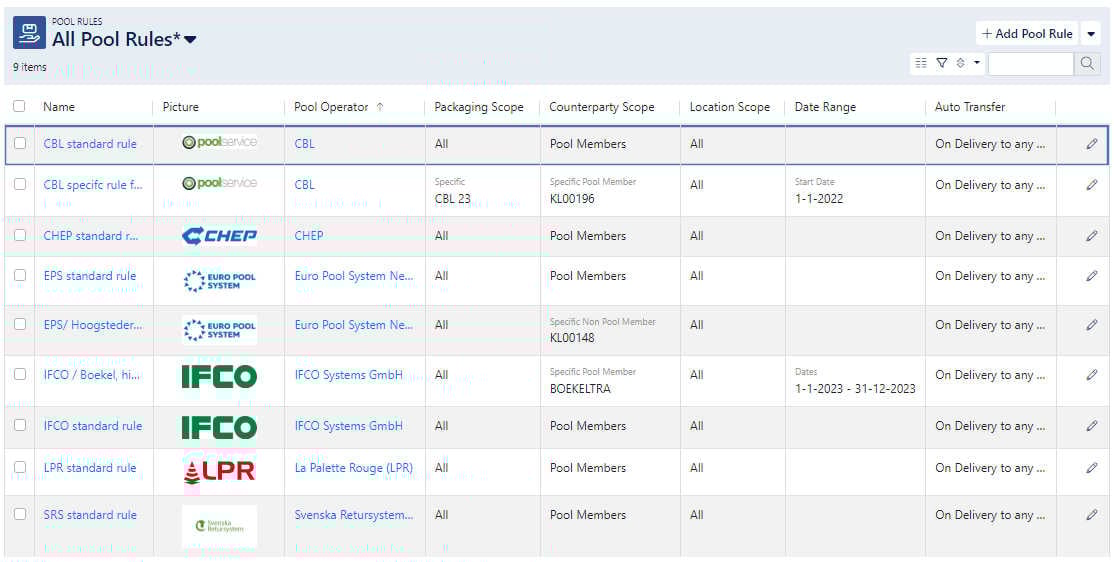1114x562 pixels.
Task: Click the Name column header
Action: [x=59, y=107]
